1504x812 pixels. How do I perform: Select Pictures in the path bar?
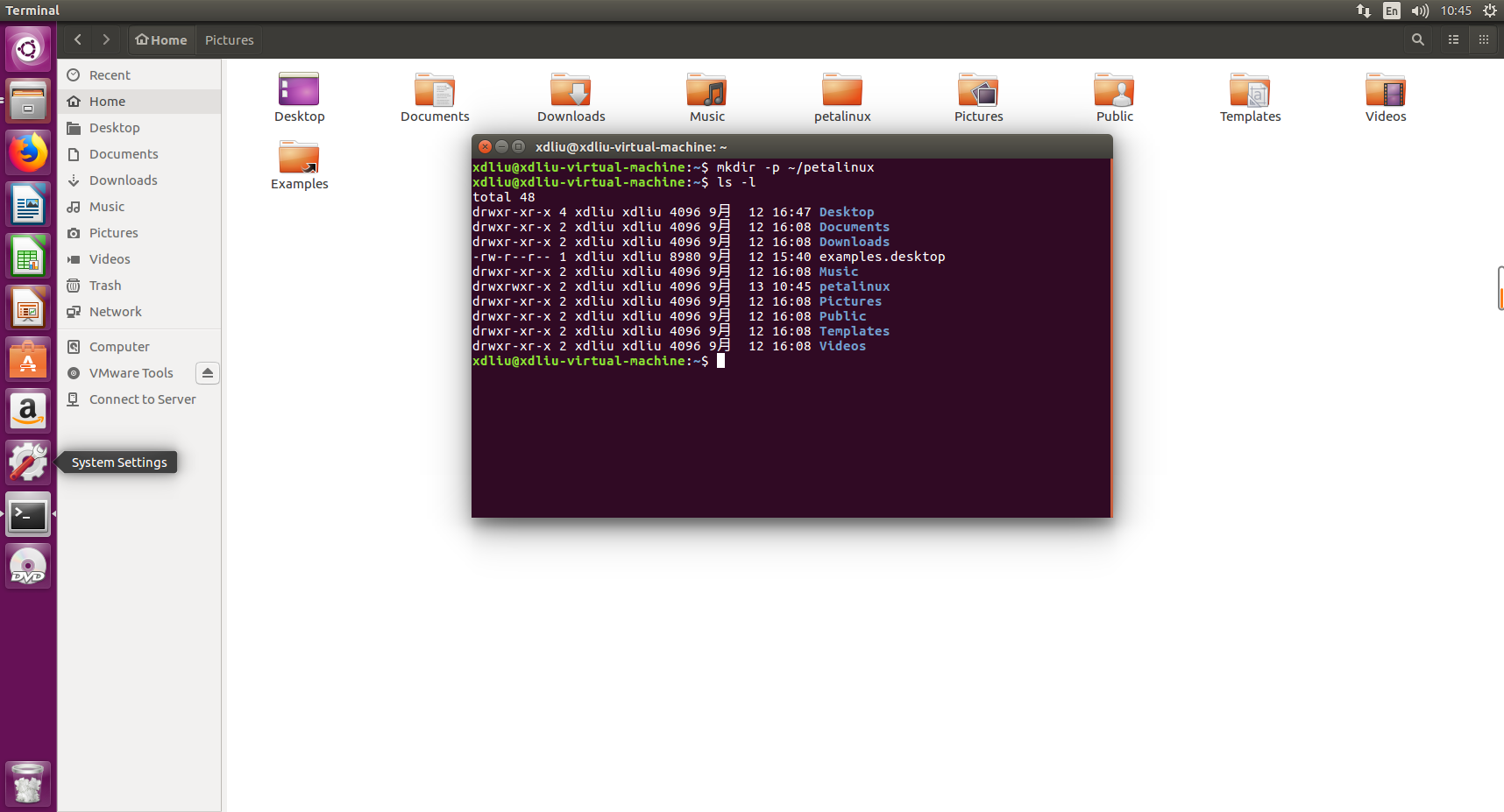(229, 39)
